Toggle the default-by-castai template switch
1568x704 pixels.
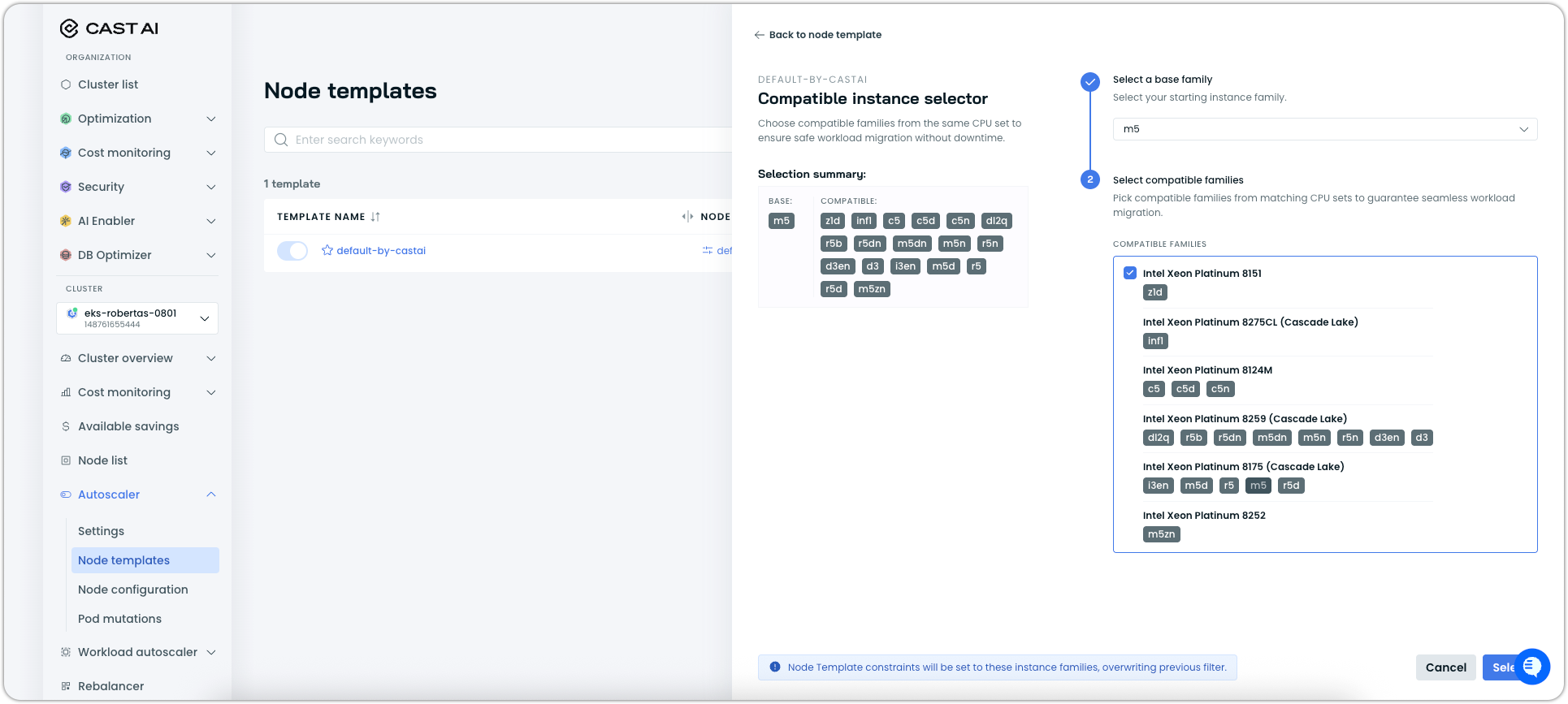click(292, 251)
